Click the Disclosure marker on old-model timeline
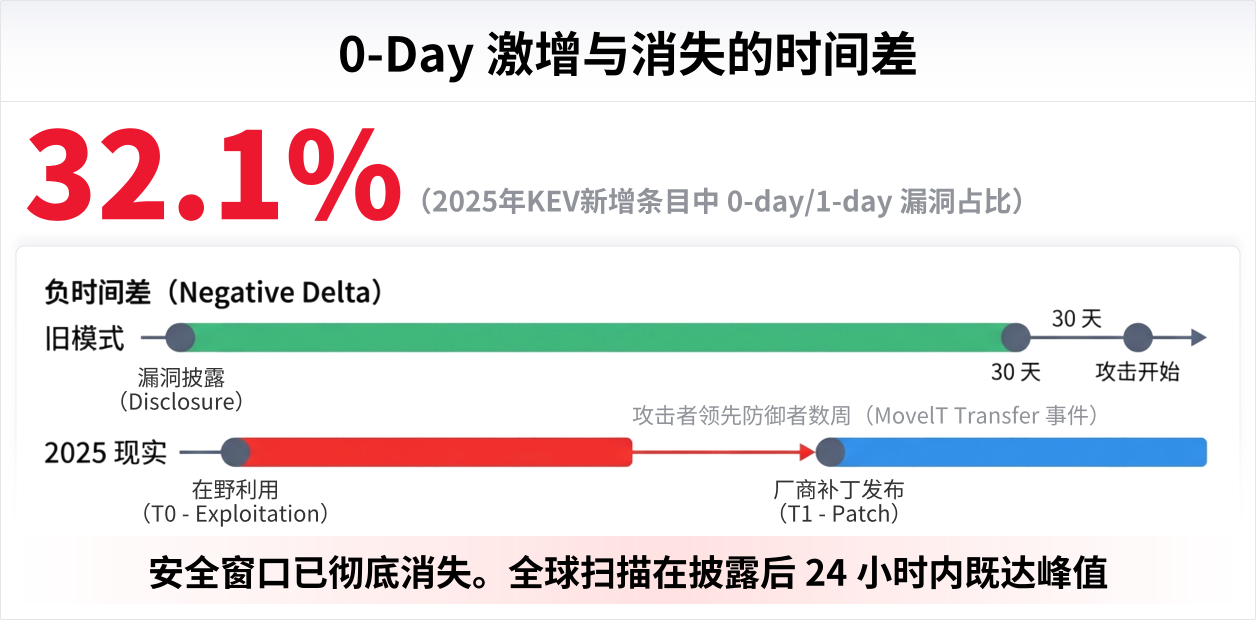Viewport: 1256px width, 620px height. tap(180, 338)
